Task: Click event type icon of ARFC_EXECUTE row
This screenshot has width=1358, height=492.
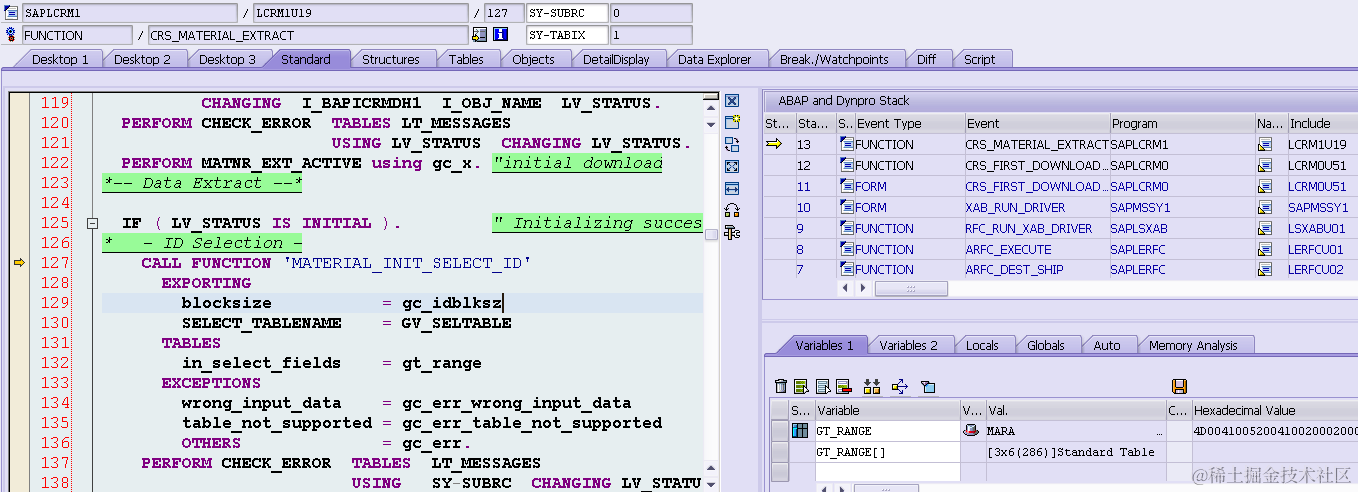Action: tap(846, 249)
